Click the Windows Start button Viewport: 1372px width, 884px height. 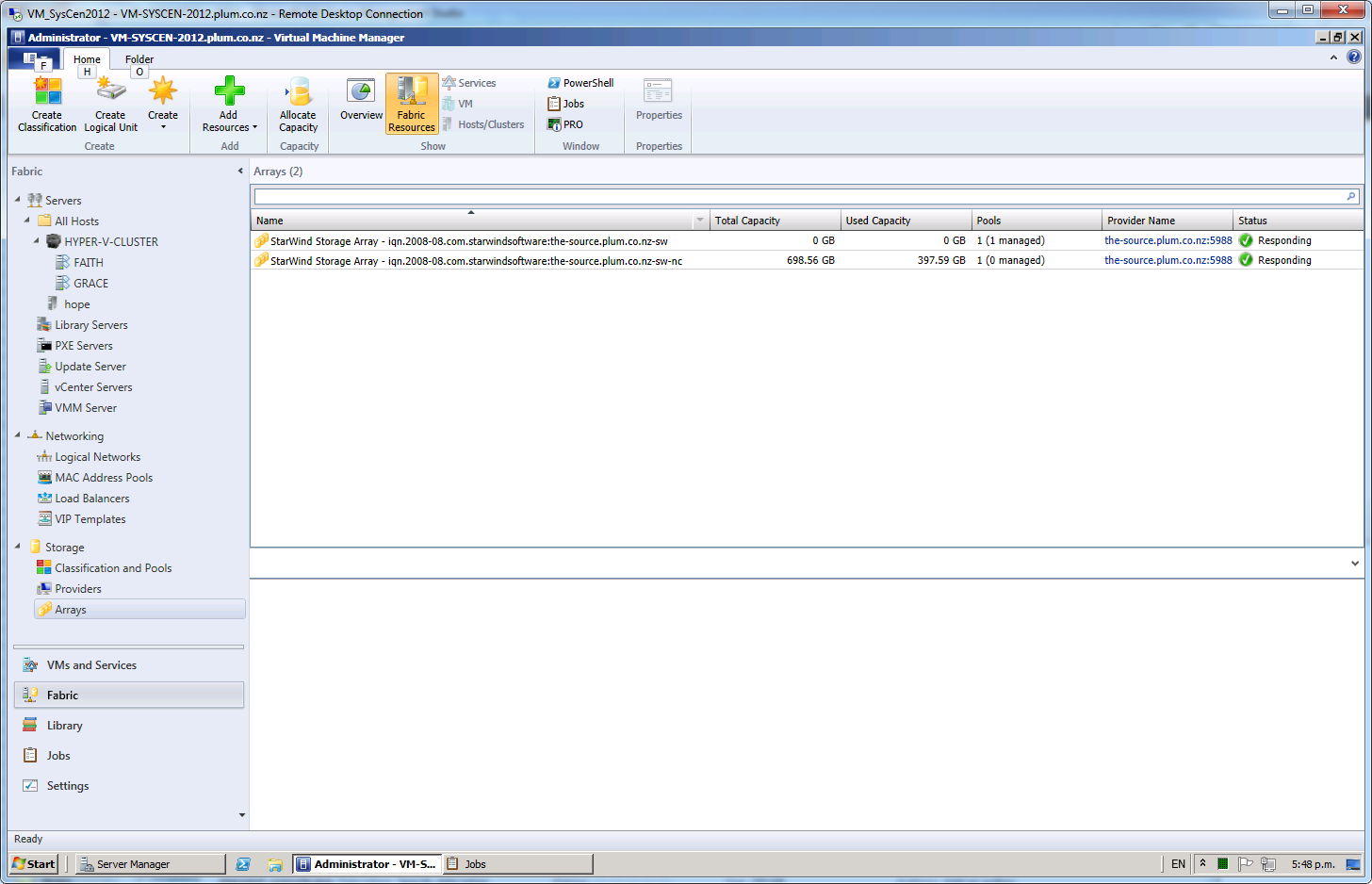pos(34,863)
